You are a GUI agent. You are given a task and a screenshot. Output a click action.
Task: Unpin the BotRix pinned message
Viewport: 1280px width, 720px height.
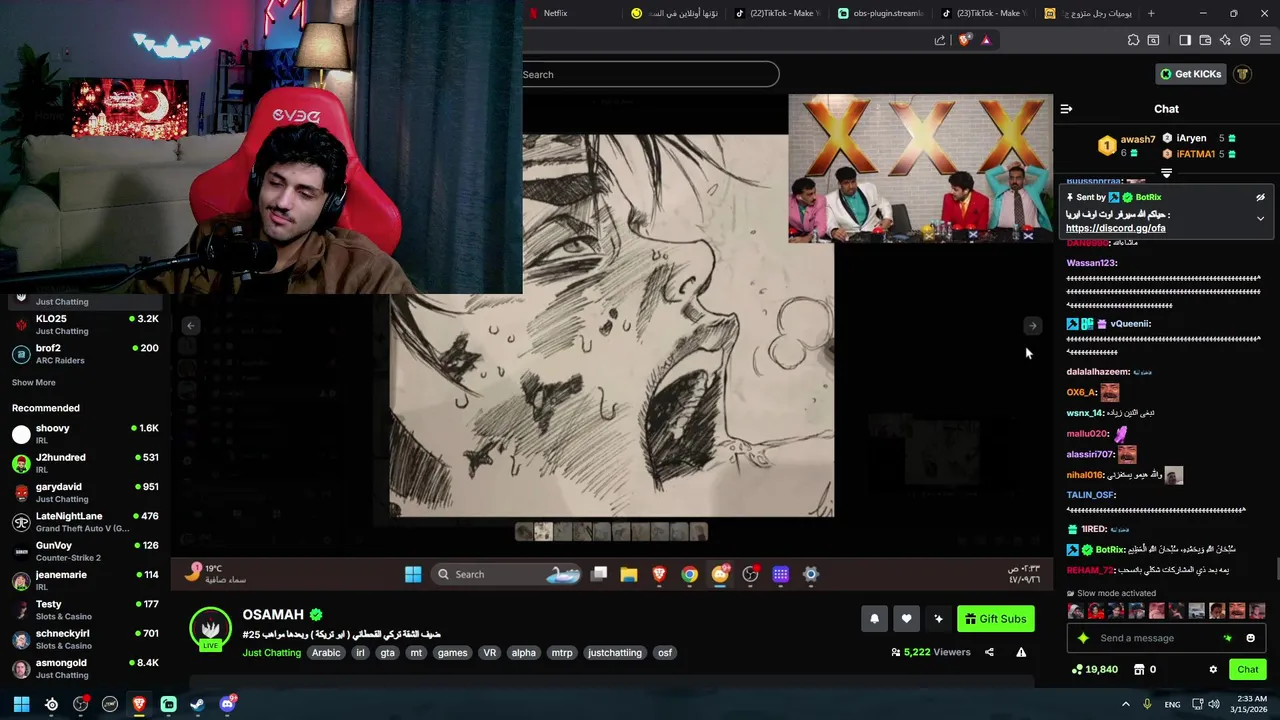(1260, 197)
